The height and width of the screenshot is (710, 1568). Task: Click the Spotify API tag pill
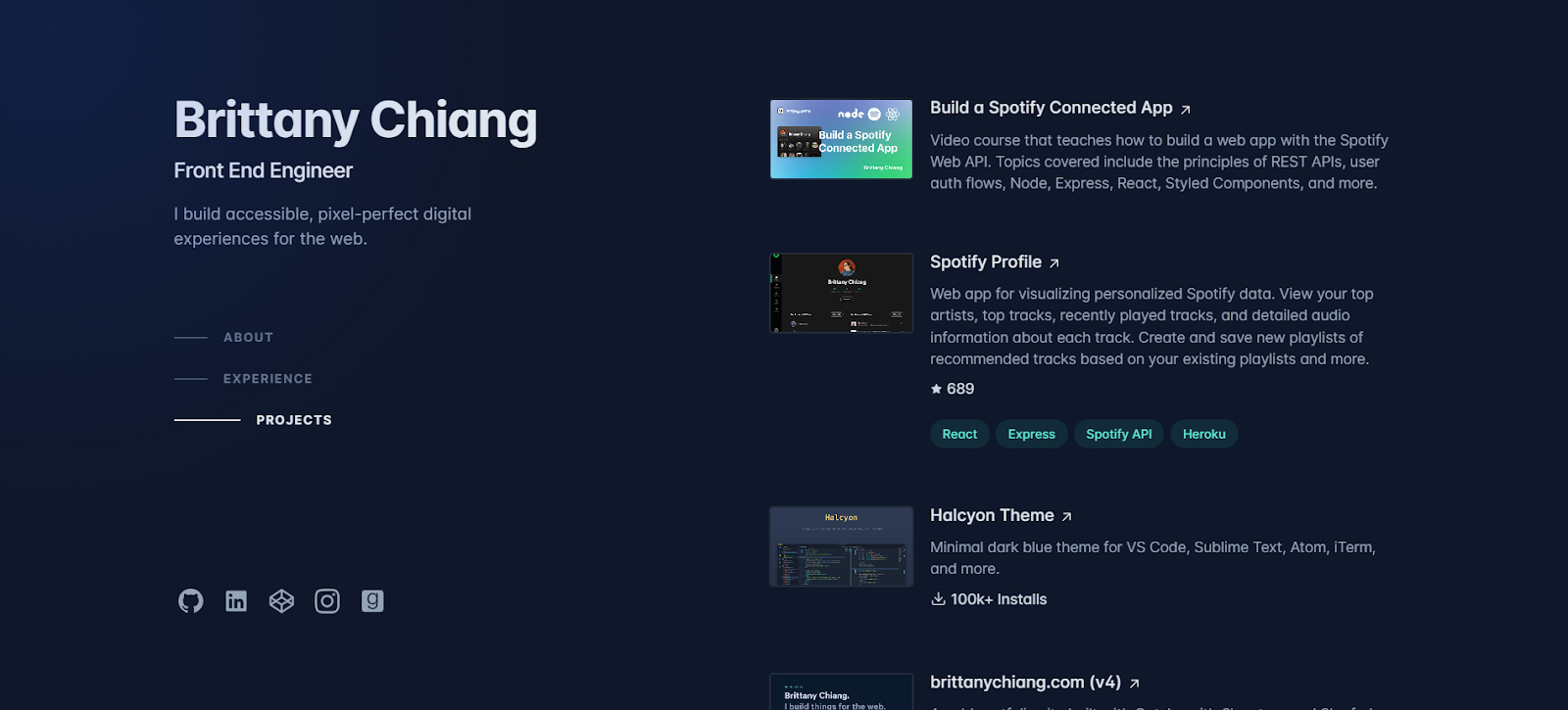point(1118,434)
